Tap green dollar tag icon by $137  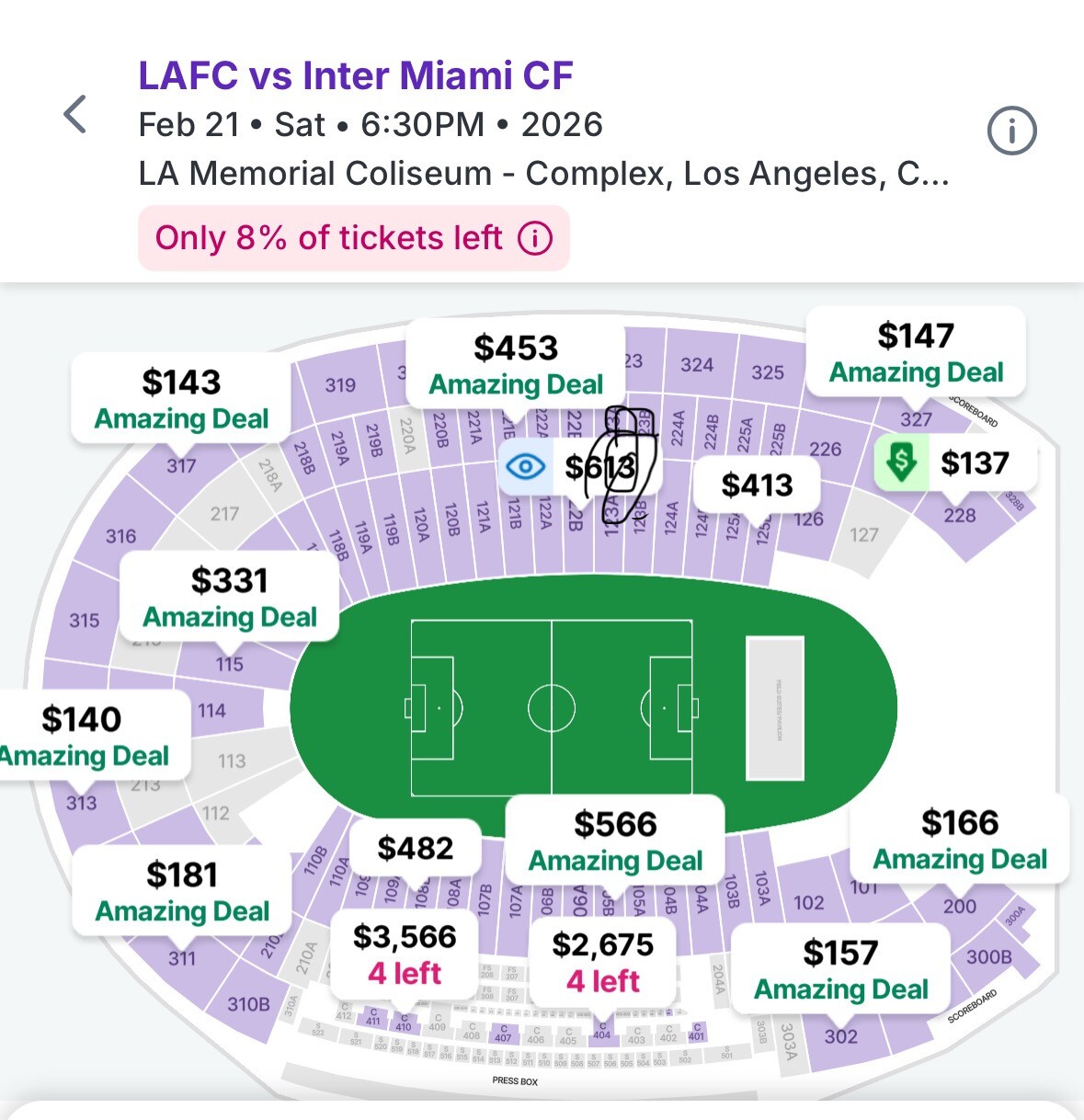pyautogui.click(x=901, y=463)
